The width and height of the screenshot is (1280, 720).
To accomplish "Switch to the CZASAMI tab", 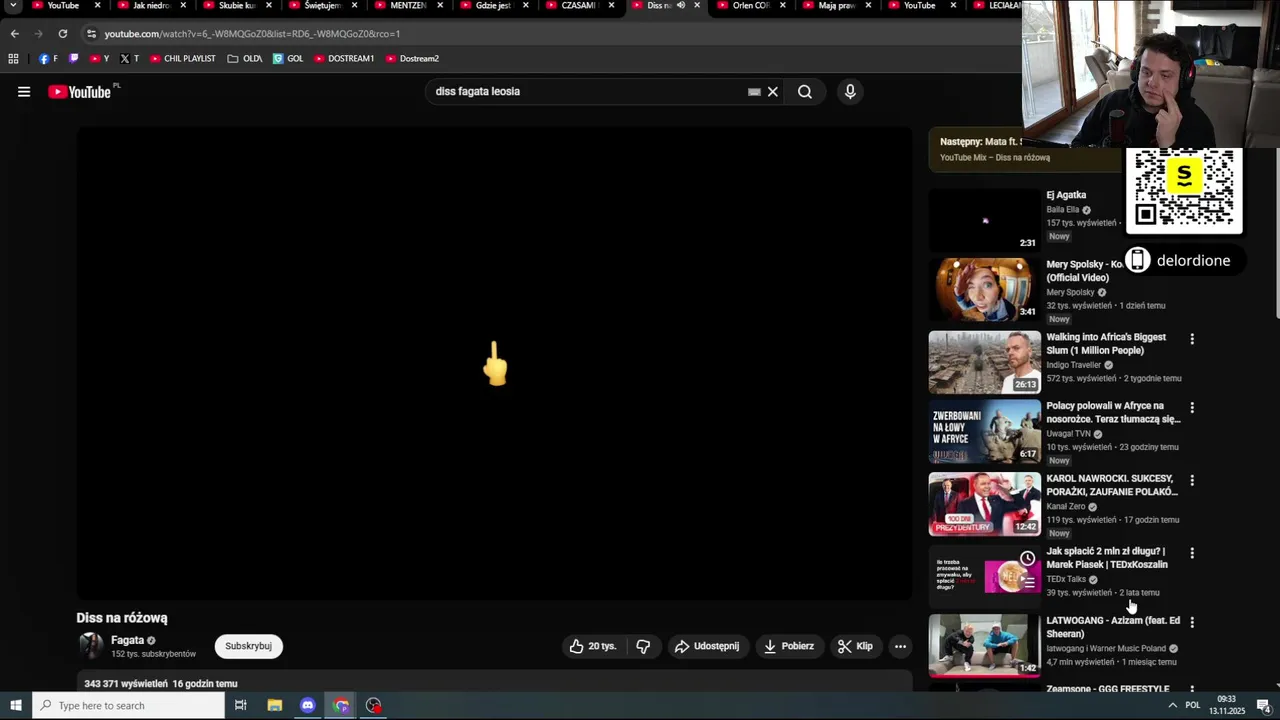I will click(x=579, y=5).
